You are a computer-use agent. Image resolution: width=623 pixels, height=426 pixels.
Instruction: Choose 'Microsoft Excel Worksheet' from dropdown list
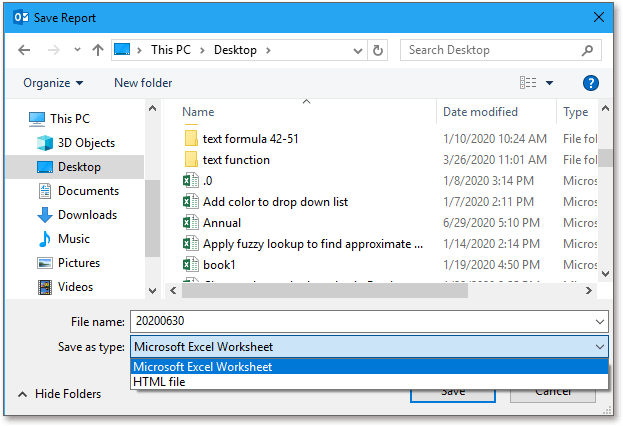369,367
